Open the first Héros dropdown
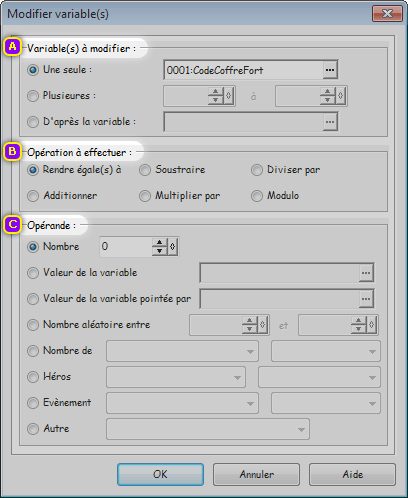This screenshot has height=498, width=408. tap(176, 377)
